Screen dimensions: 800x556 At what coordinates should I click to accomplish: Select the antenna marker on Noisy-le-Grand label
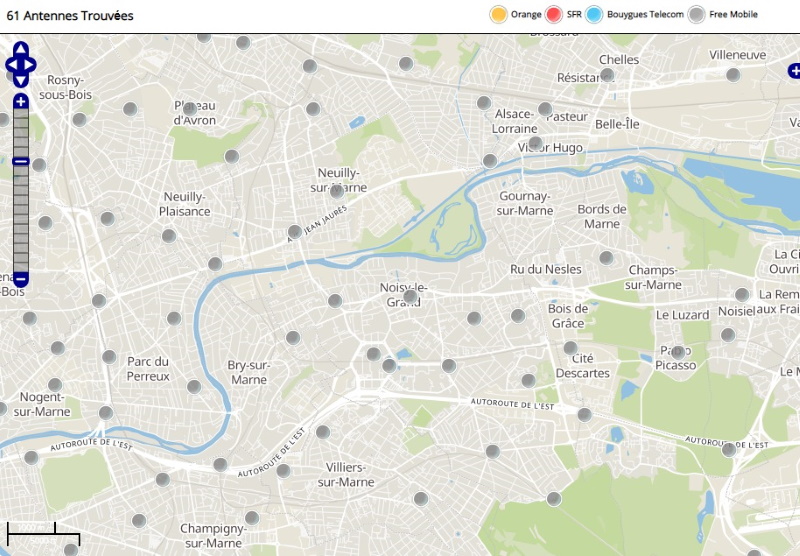click(x=410, y=296)
